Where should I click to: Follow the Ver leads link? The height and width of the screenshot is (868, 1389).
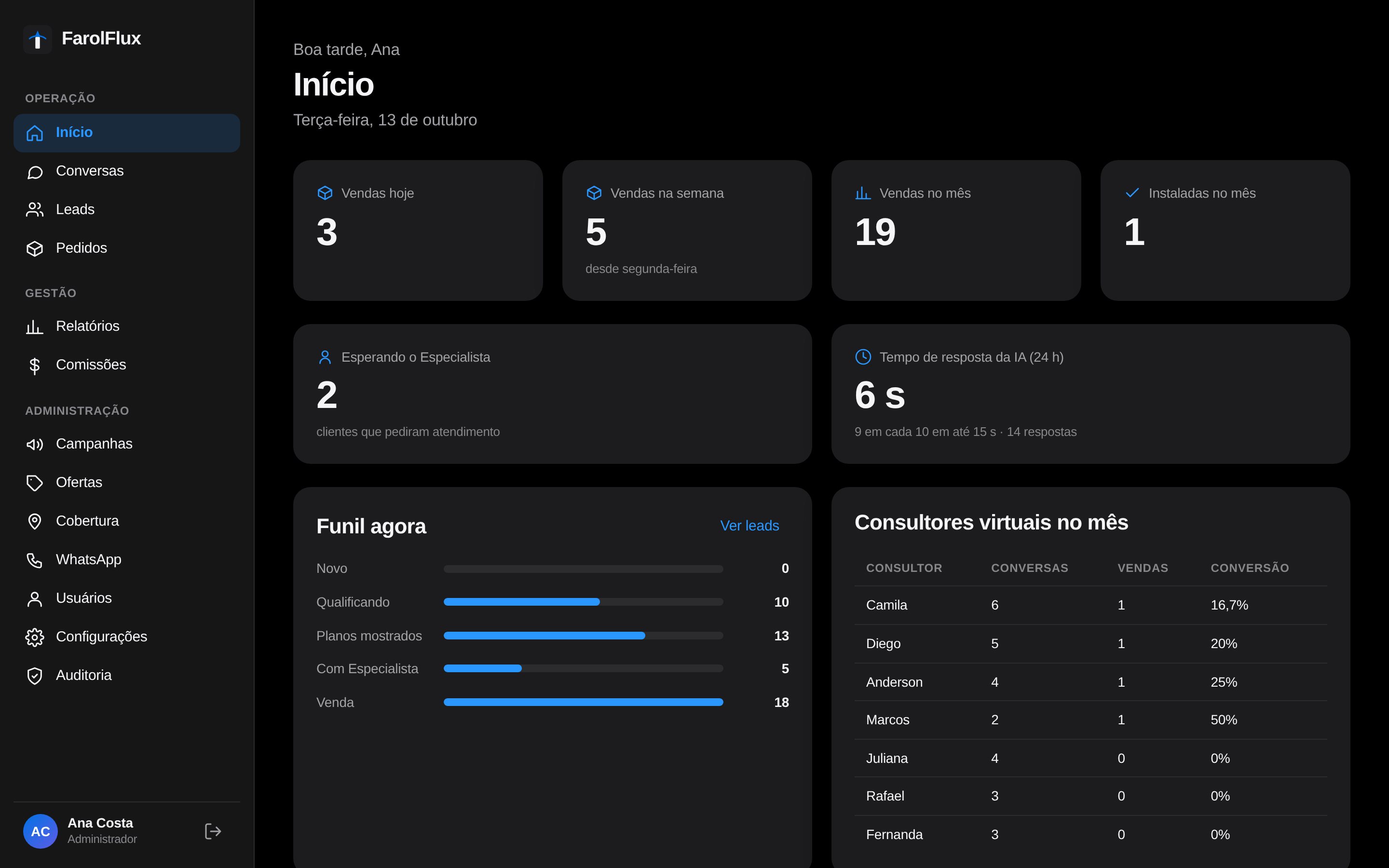749,526
